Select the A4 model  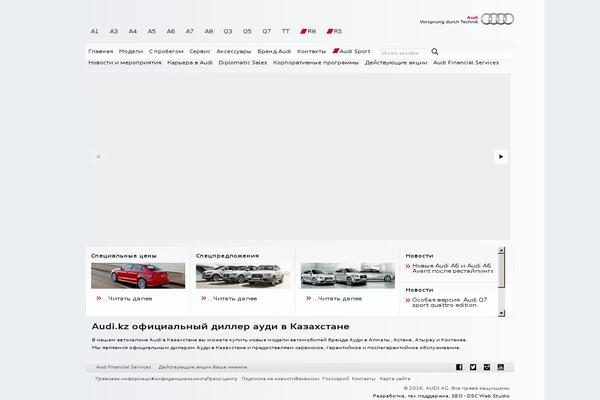pos(133,31)
